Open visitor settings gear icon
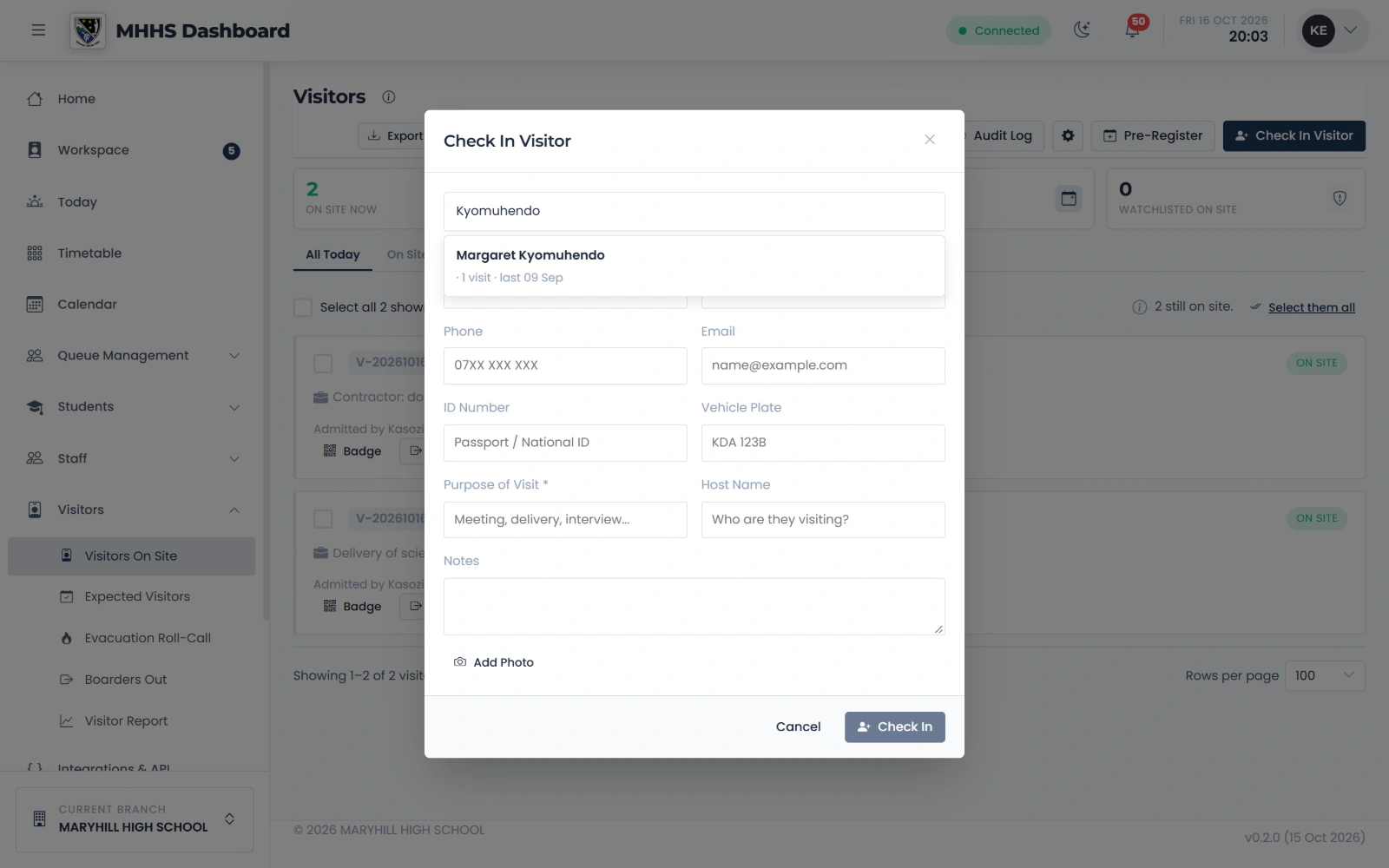 point(1068,135)
